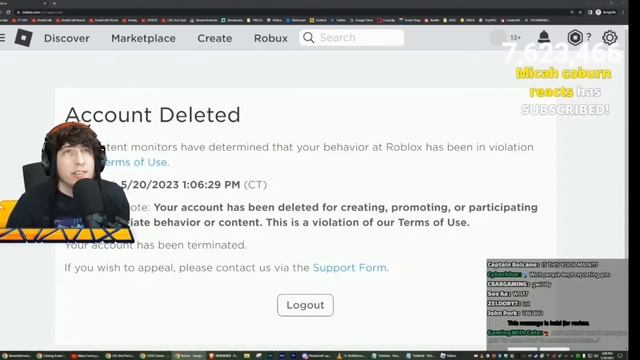
Task: Open the Discover page
Action: [x=67, y=38]
